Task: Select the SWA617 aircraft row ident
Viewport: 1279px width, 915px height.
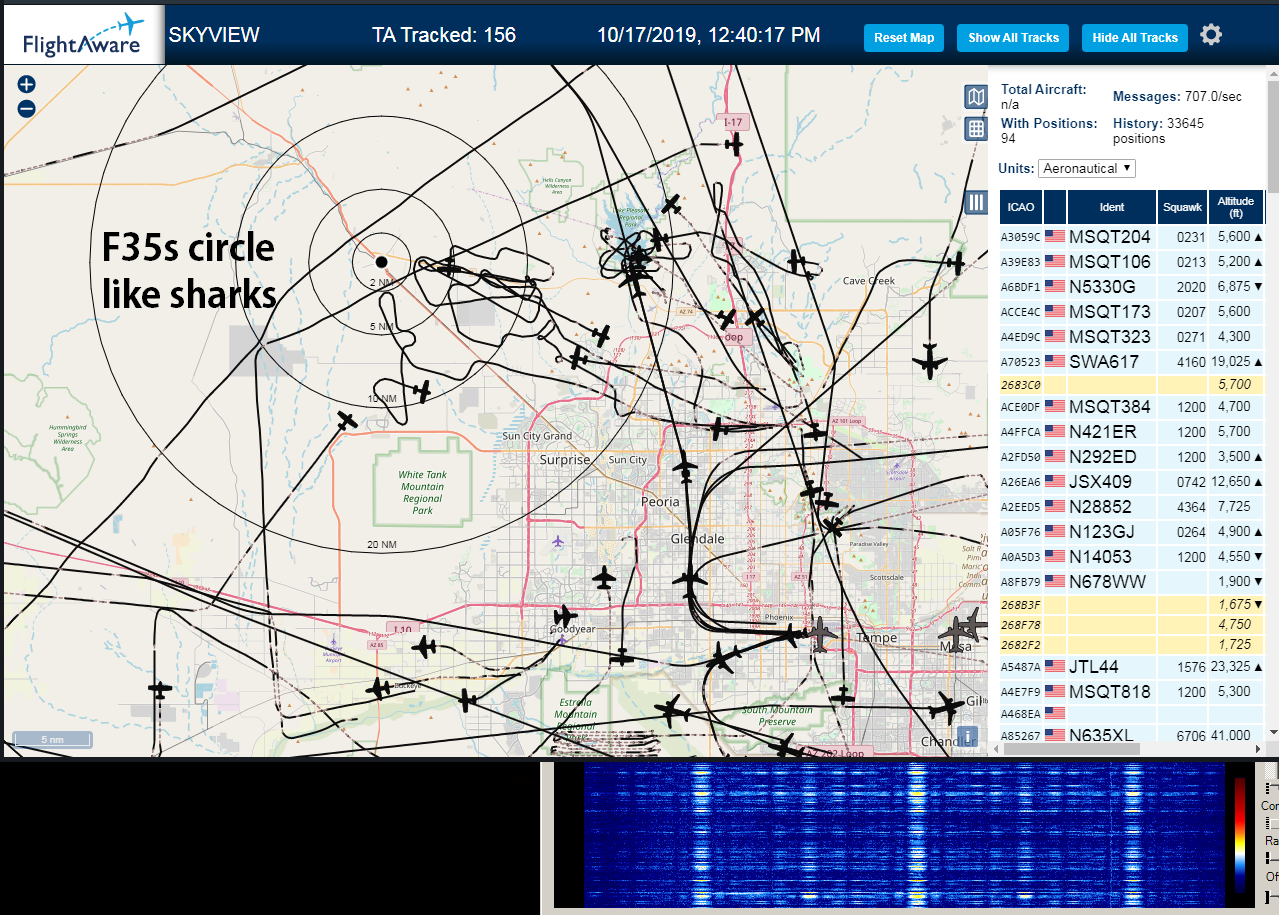Action: coord(1104,362)
